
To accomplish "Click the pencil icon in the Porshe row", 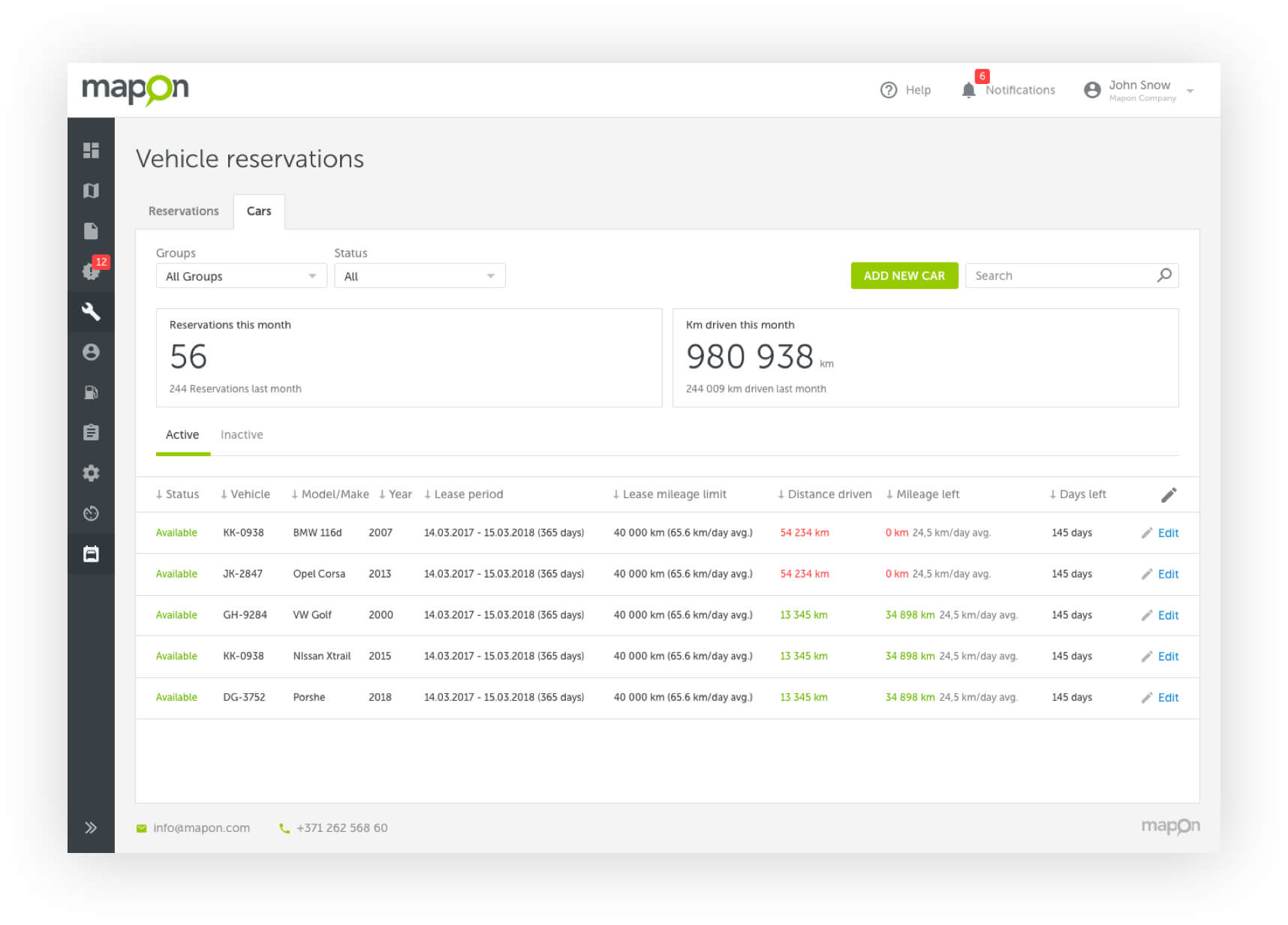I will tap(1147, 698).
